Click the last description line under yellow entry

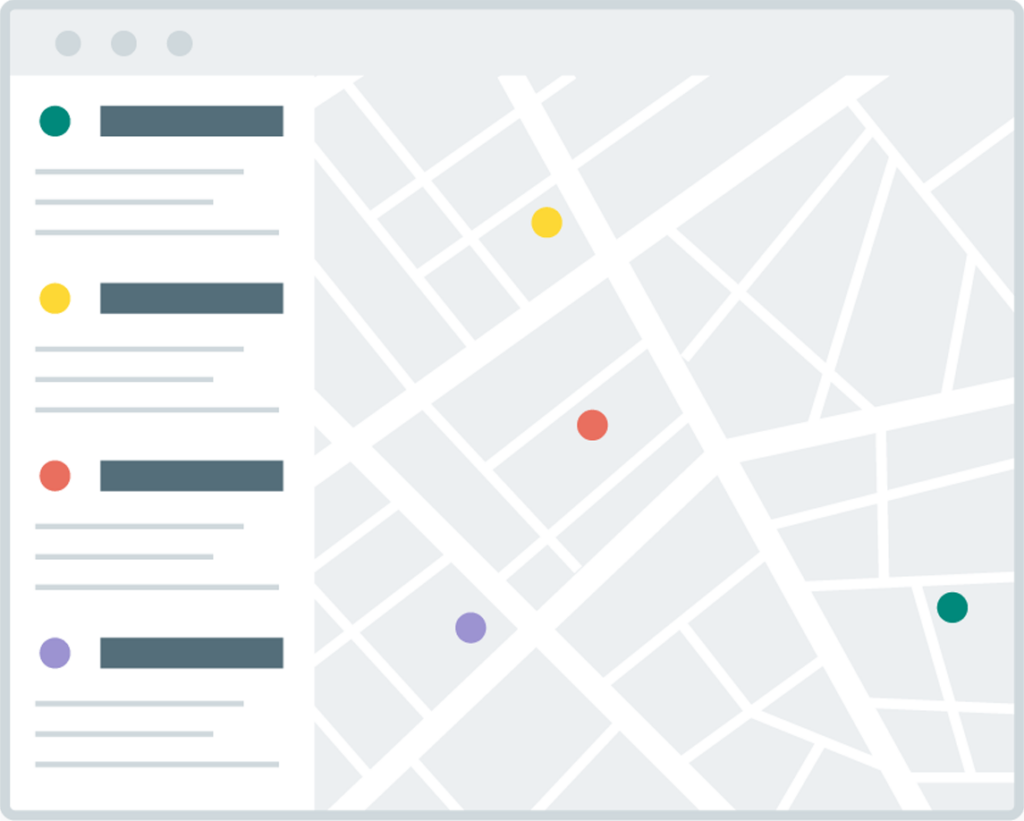(156, 410)
